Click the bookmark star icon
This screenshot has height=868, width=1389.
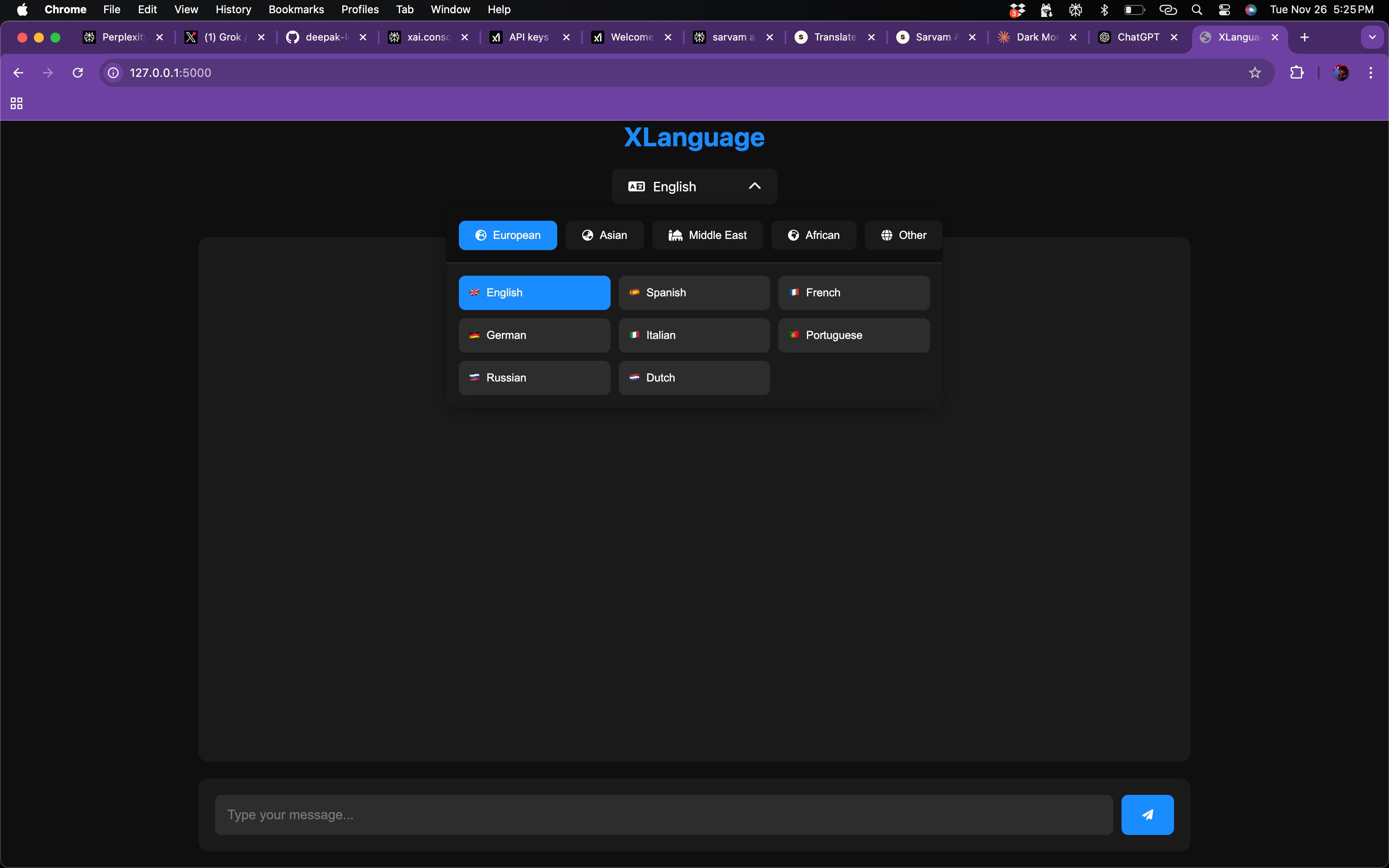[1255, 72]
